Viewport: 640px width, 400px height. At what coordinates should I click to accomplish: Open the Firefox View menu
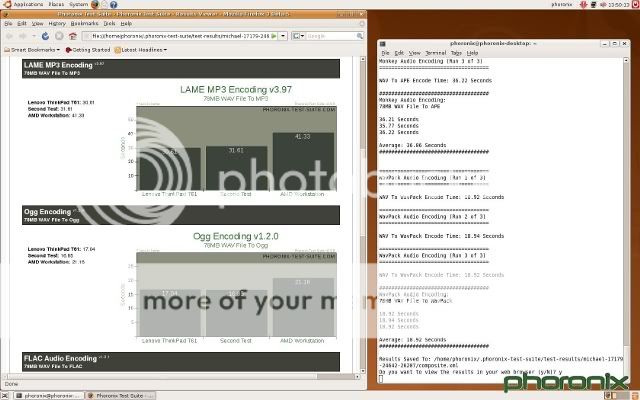[x=37, y=24]
